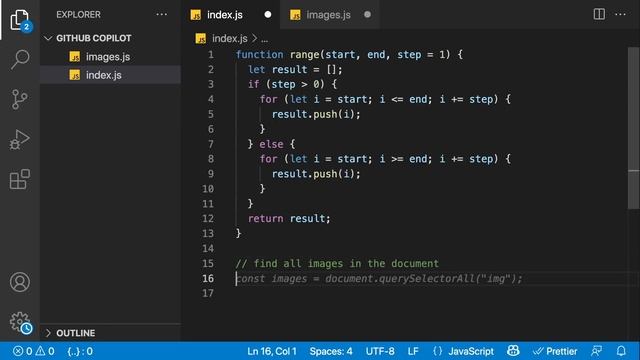Open the Explorer view in activity bar

pos(19,19)
